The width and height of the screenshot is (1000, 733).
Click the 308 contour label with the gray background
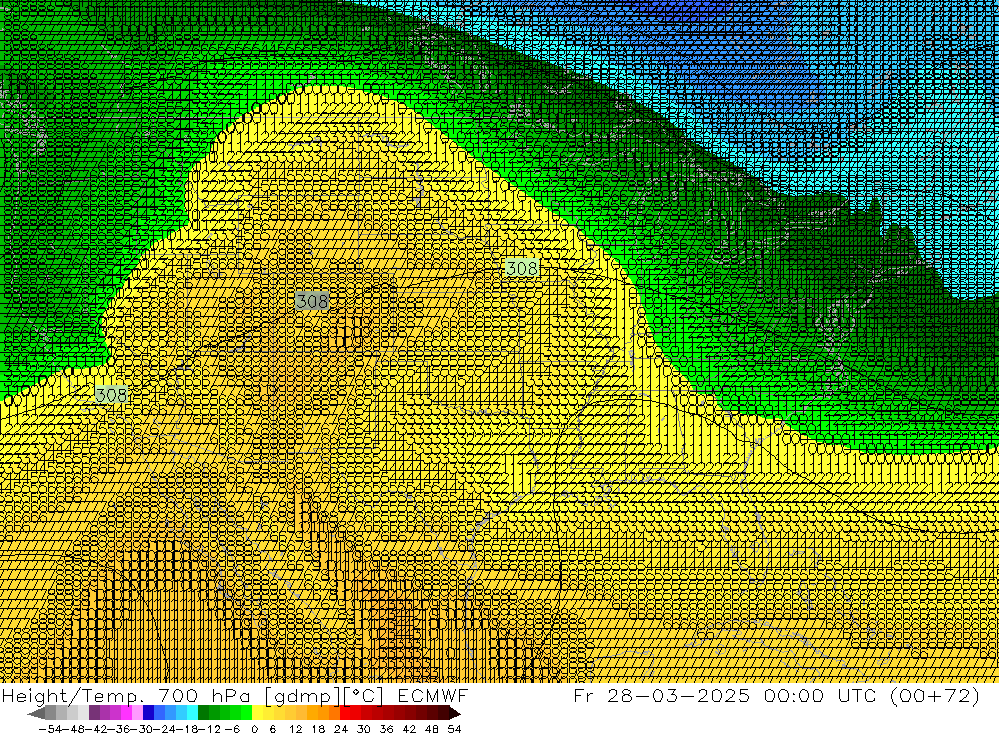(312, 300)
